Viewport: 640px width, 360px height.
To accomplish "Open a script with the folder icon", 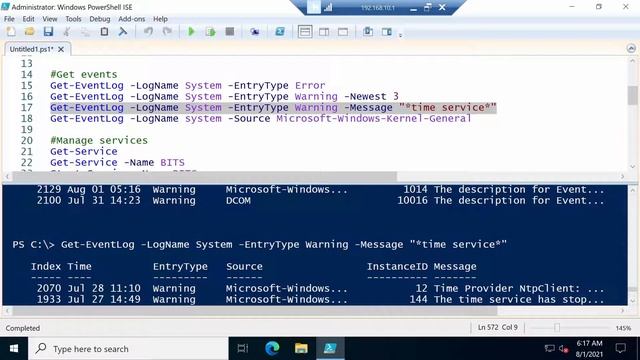I will (x=29, y=32).
